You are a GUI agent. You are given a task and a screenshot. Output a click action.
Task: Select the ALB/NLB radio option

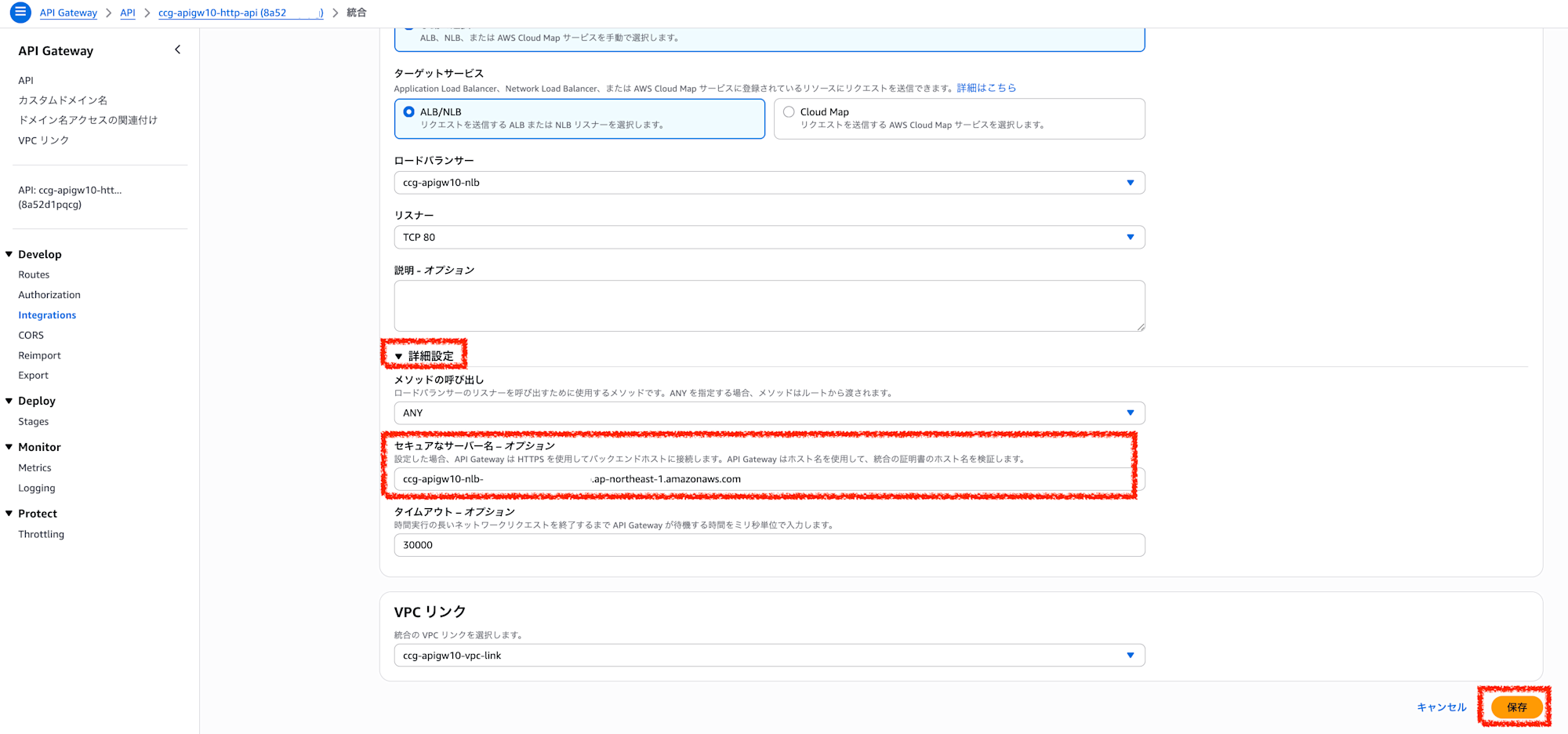408,112
